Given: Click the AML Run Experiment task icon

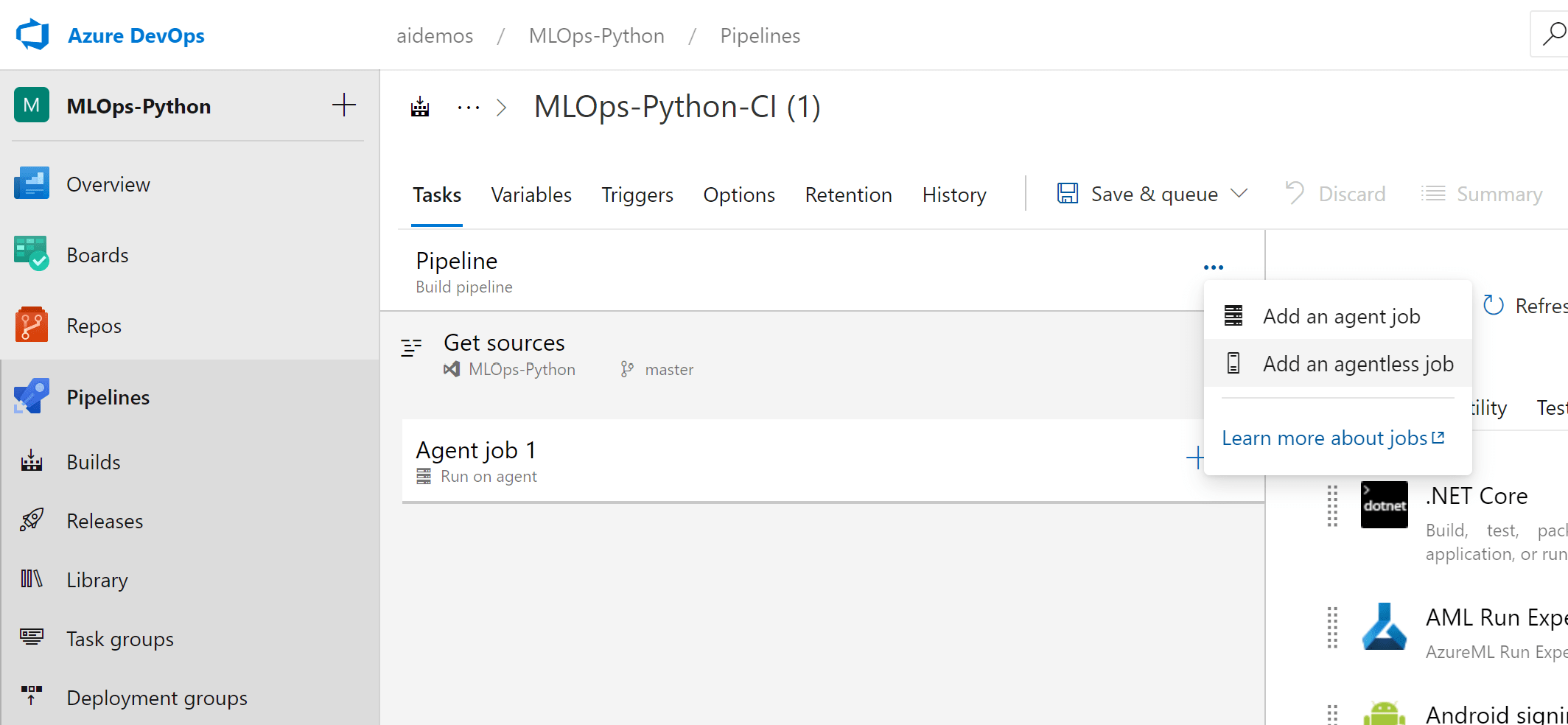Looking at the screenshot, I should (1385, 626).
